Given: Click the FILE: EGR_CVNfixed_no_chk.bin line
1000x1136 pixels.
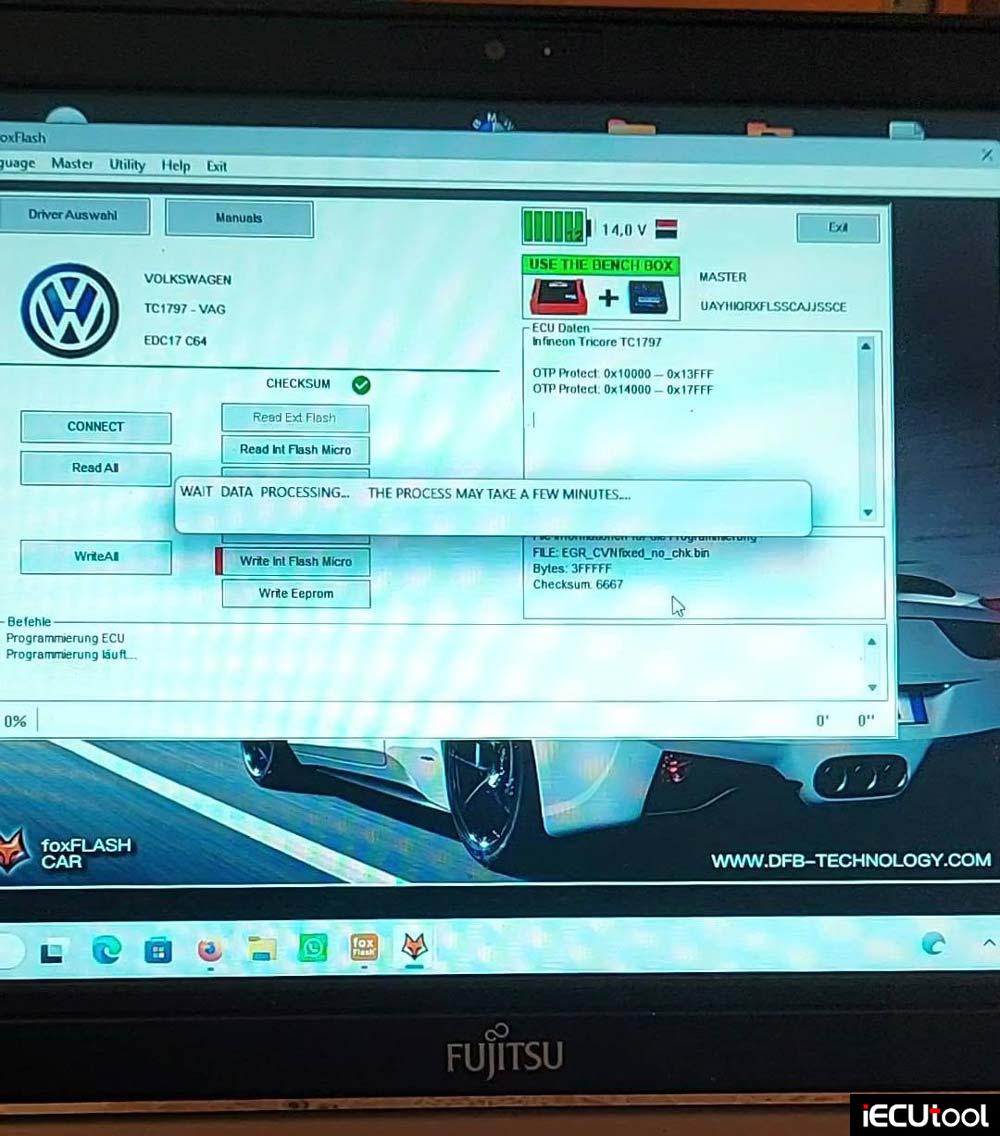Looking at the screenshot, I should 620,553.
